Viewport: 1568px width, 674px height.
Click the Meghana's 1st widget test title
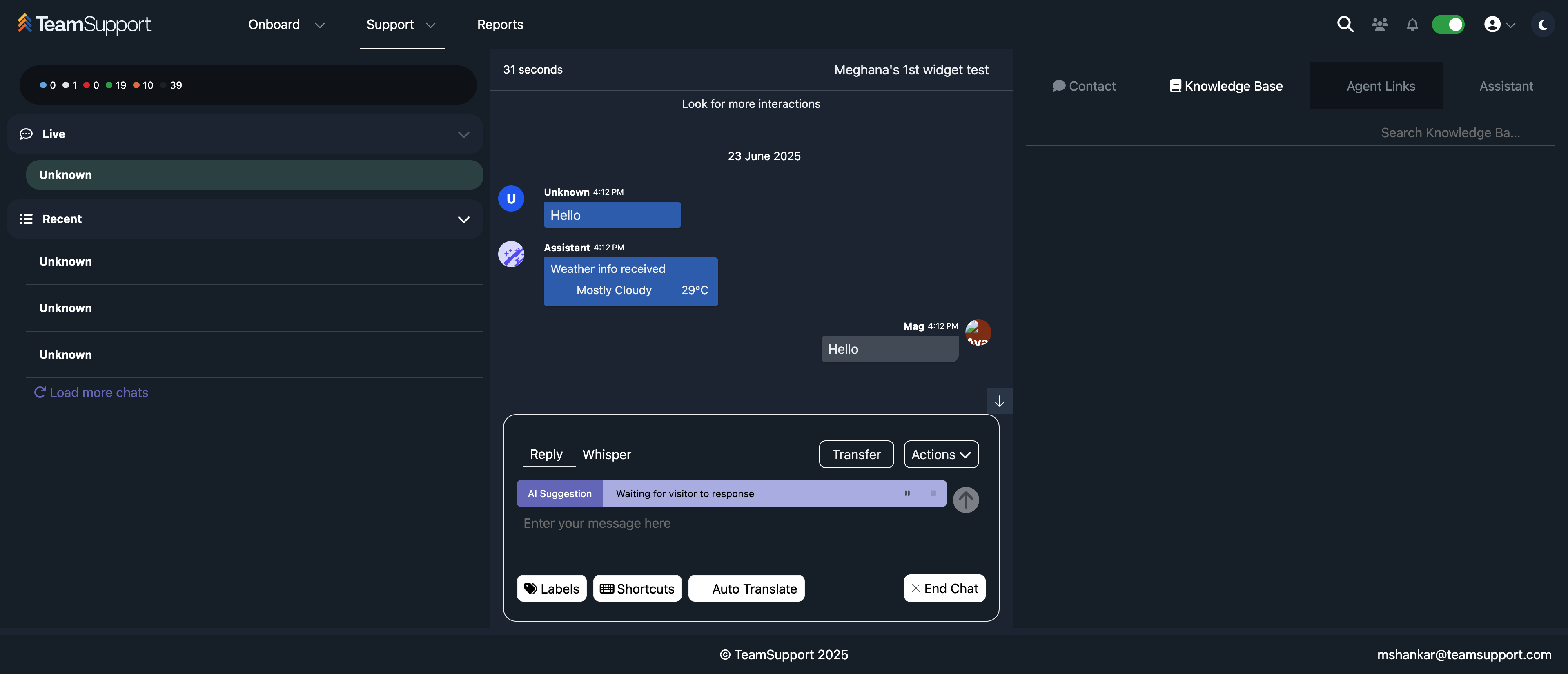[x=911, y=69]
